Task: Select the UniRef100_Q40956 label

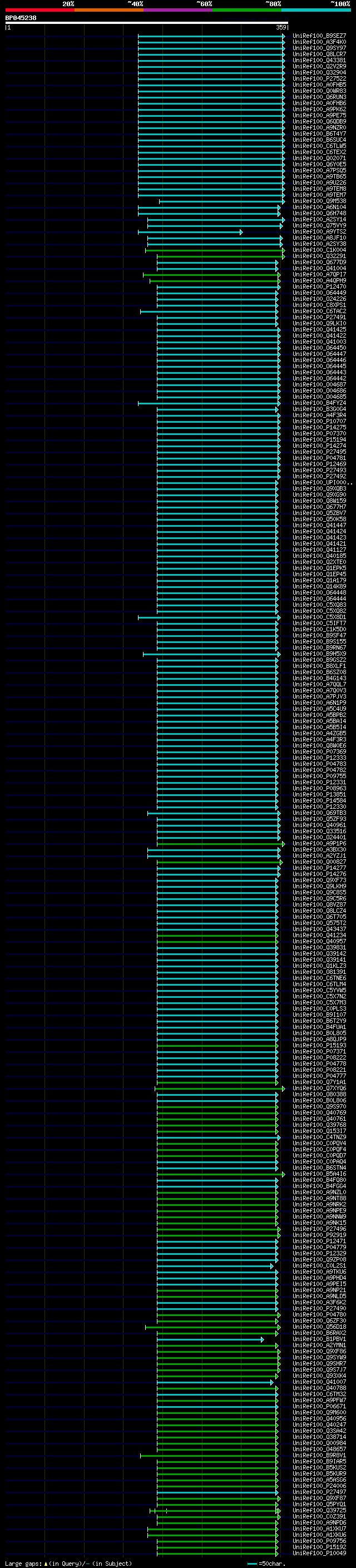Action: click(319, 1419)
